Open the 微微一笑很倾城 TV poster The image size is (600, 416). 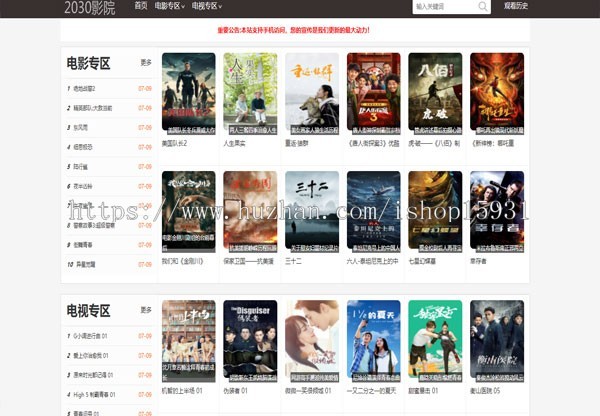point(312,341)
